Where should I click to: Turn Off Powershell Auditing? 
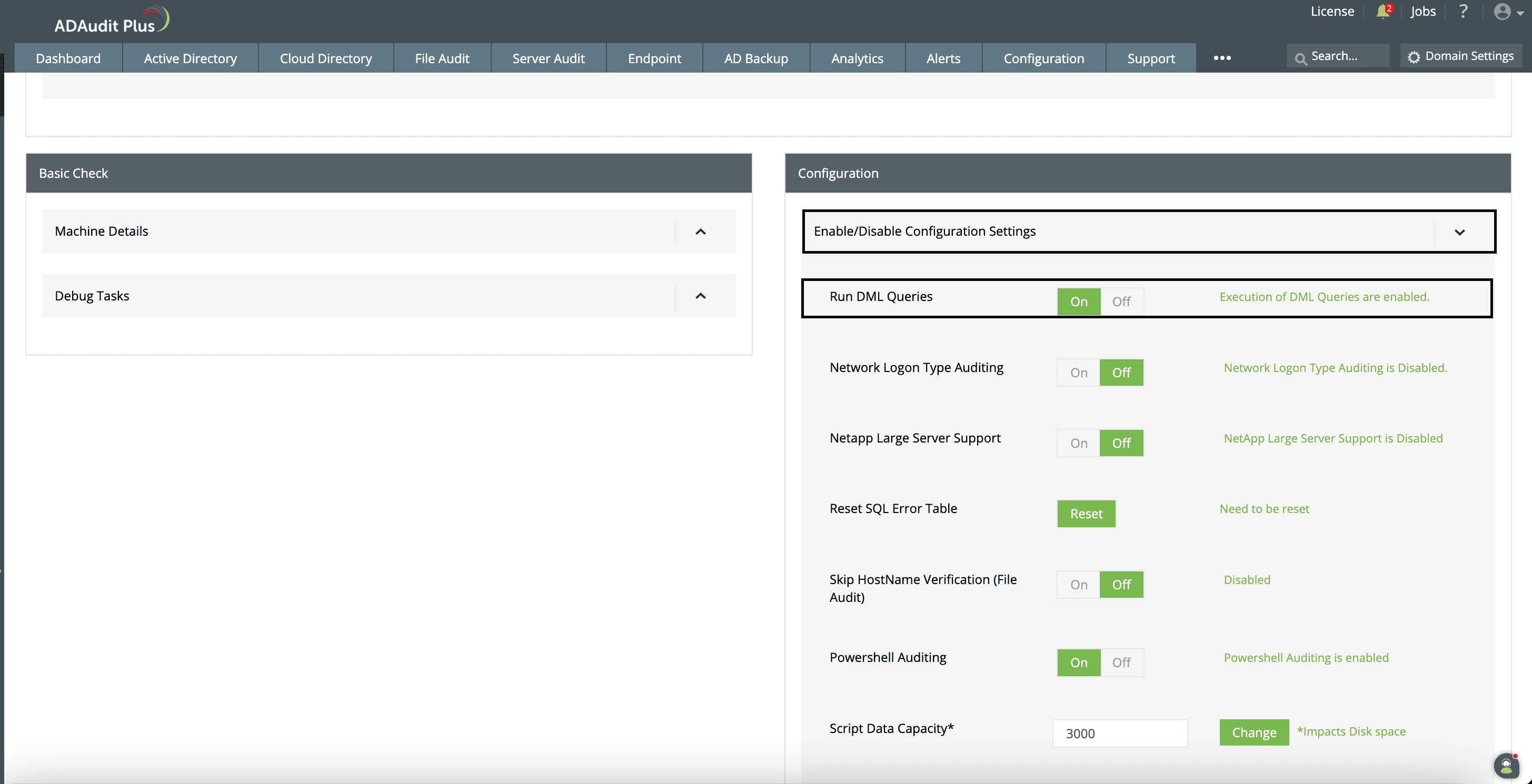pyautogui.click(x=1121, y=662)
